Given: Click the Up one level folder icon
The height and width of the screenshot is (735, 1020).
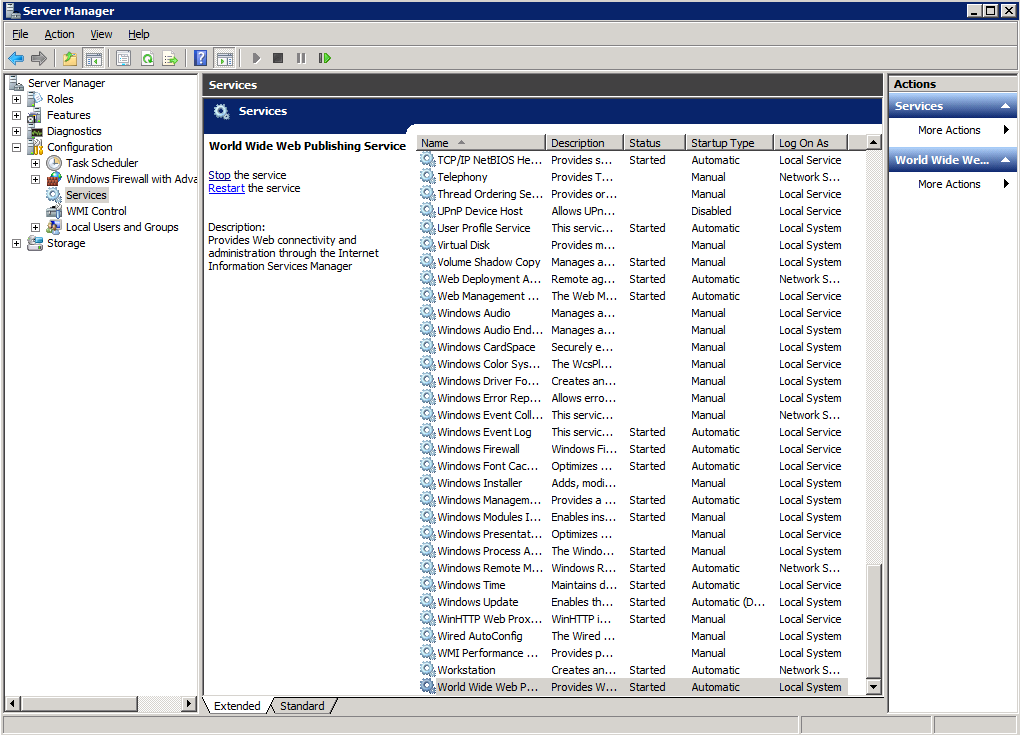Looking at the screenshot, I should click(x=70, y=59).
